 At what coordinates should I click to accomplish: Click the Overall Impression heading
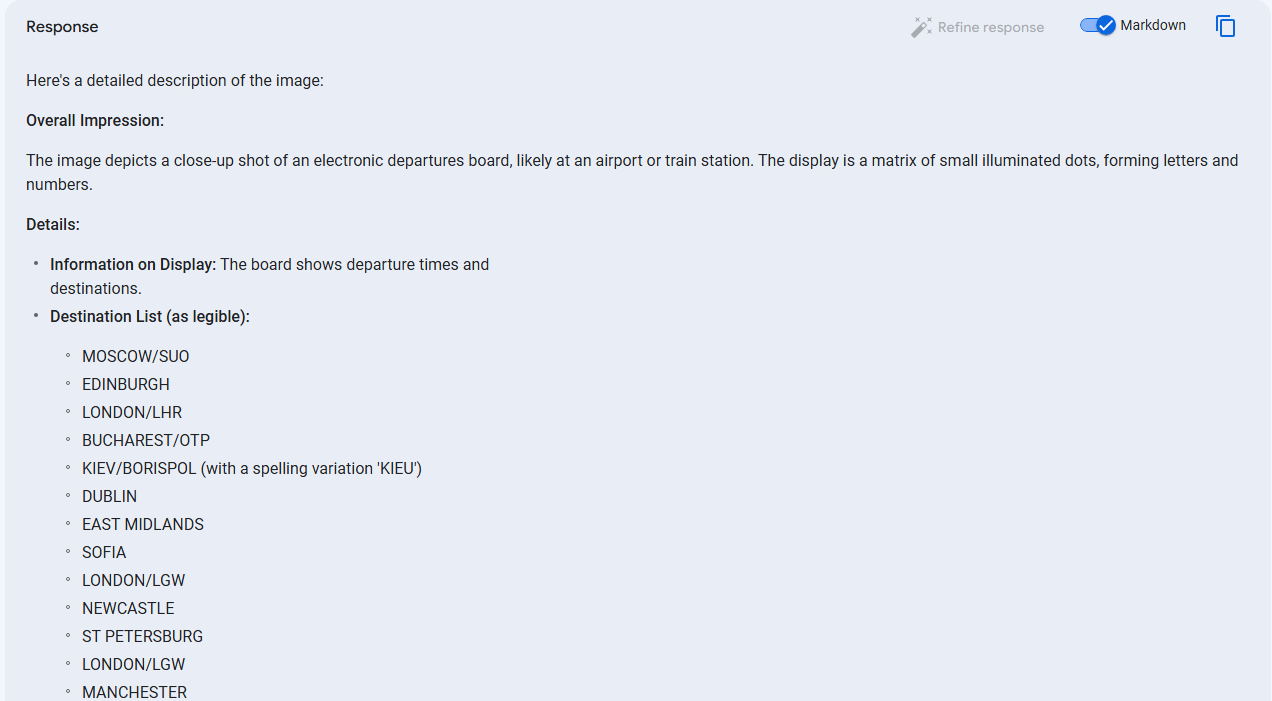click(x=95, y=121)
